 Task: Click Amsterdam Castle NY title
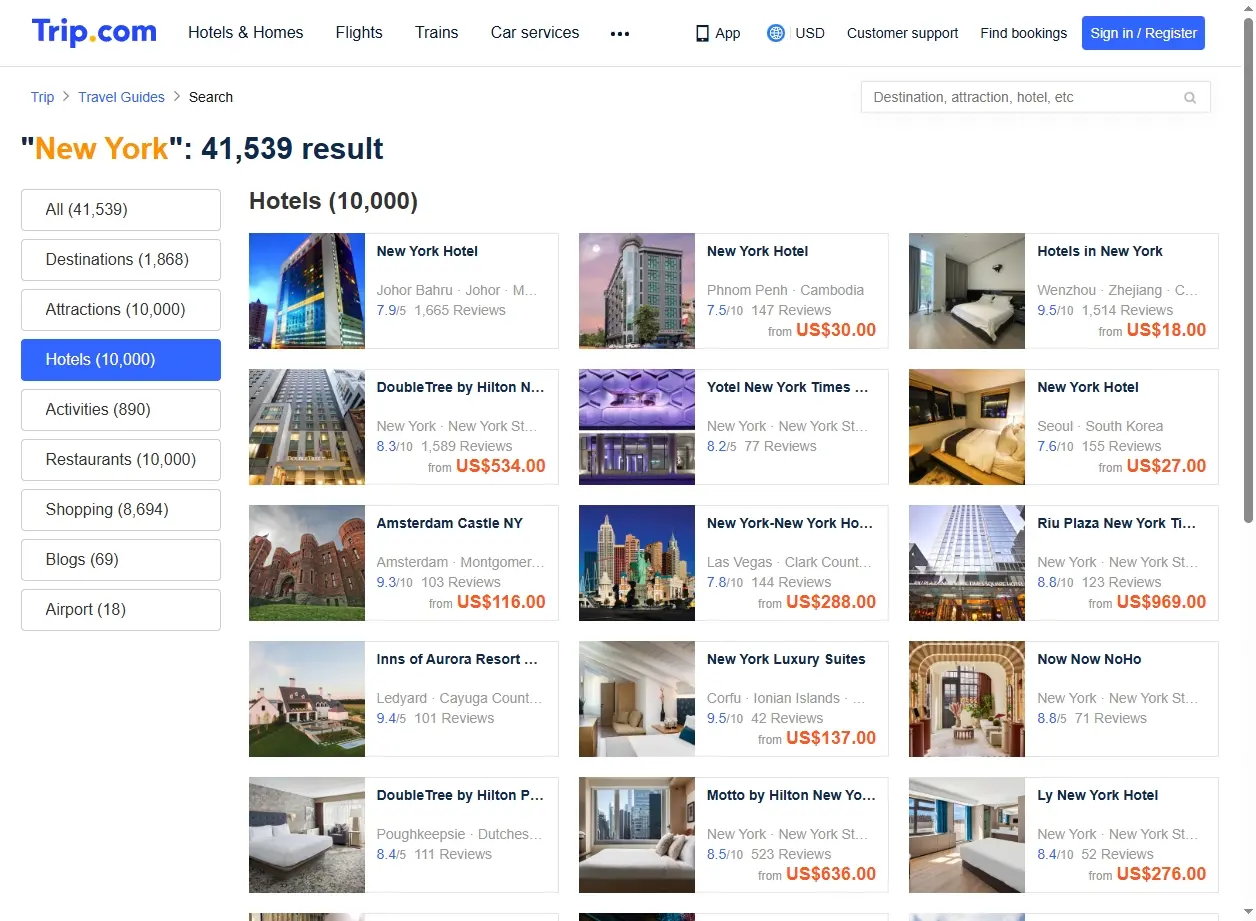[x=450, y=523]
